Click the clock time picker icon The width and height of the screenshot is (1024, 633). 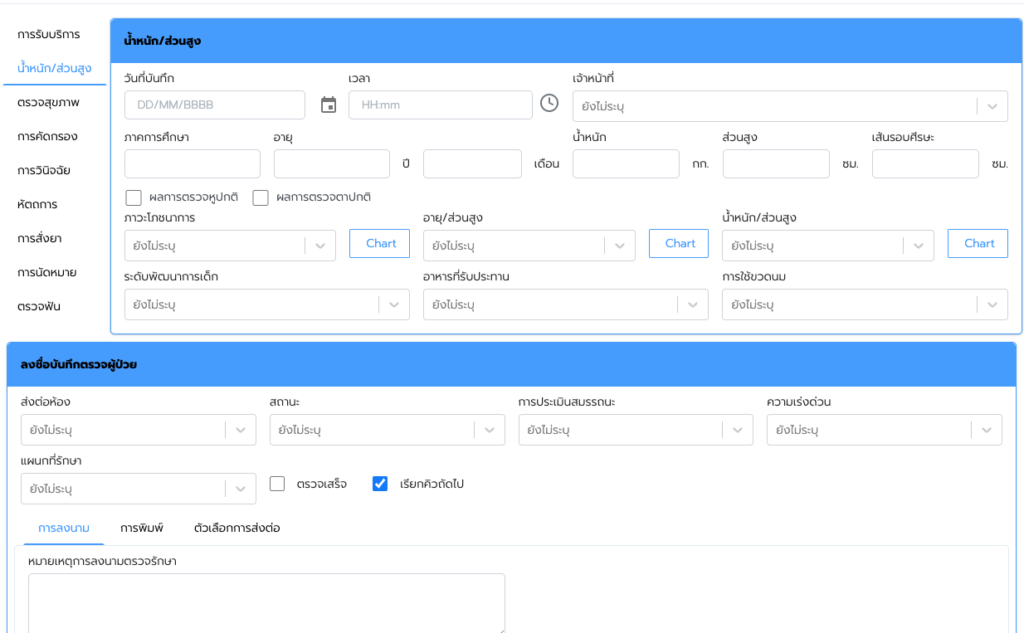tap(549, 103)
